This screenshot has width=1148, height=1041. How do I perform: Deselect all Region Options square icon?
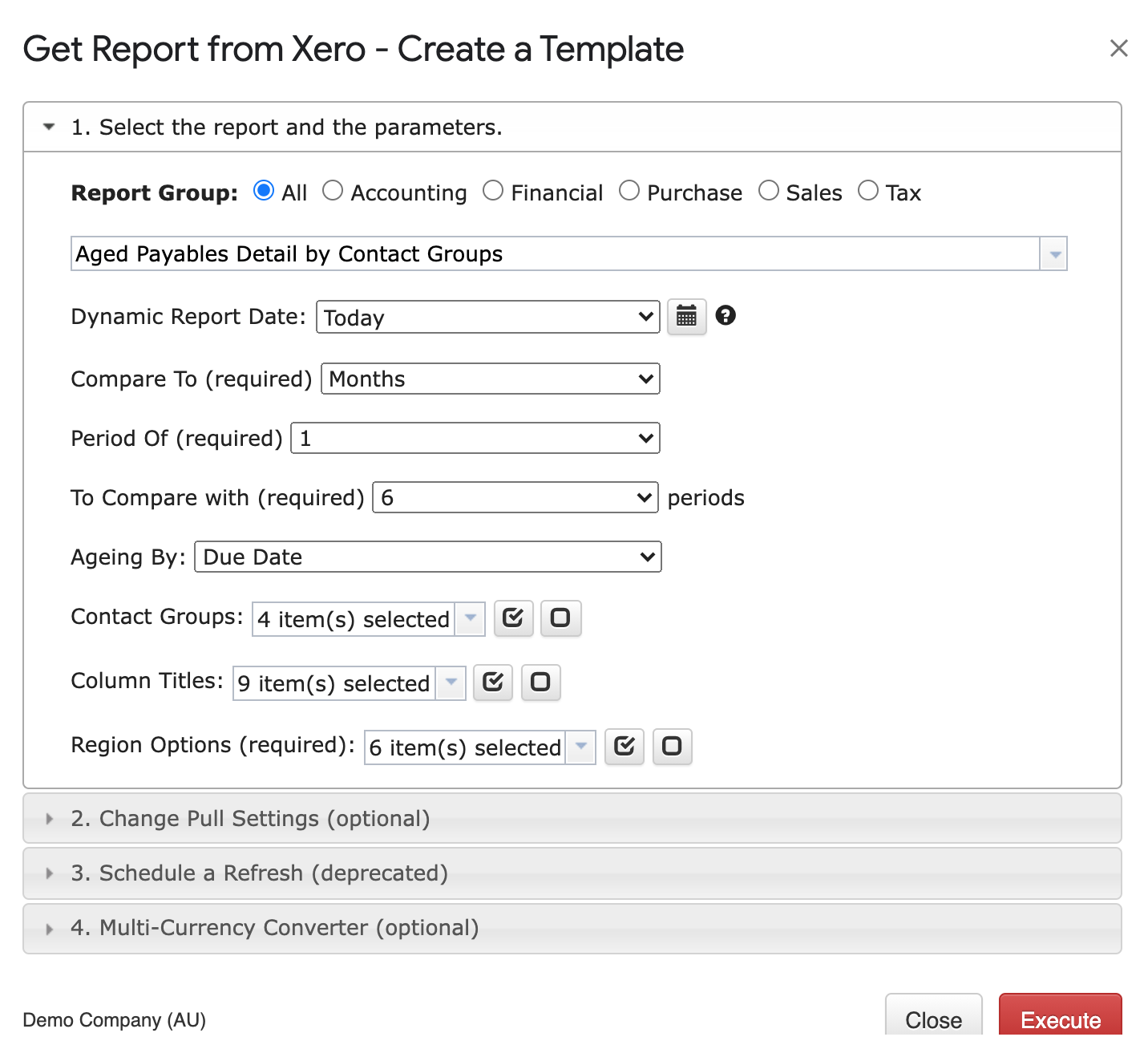672,747
